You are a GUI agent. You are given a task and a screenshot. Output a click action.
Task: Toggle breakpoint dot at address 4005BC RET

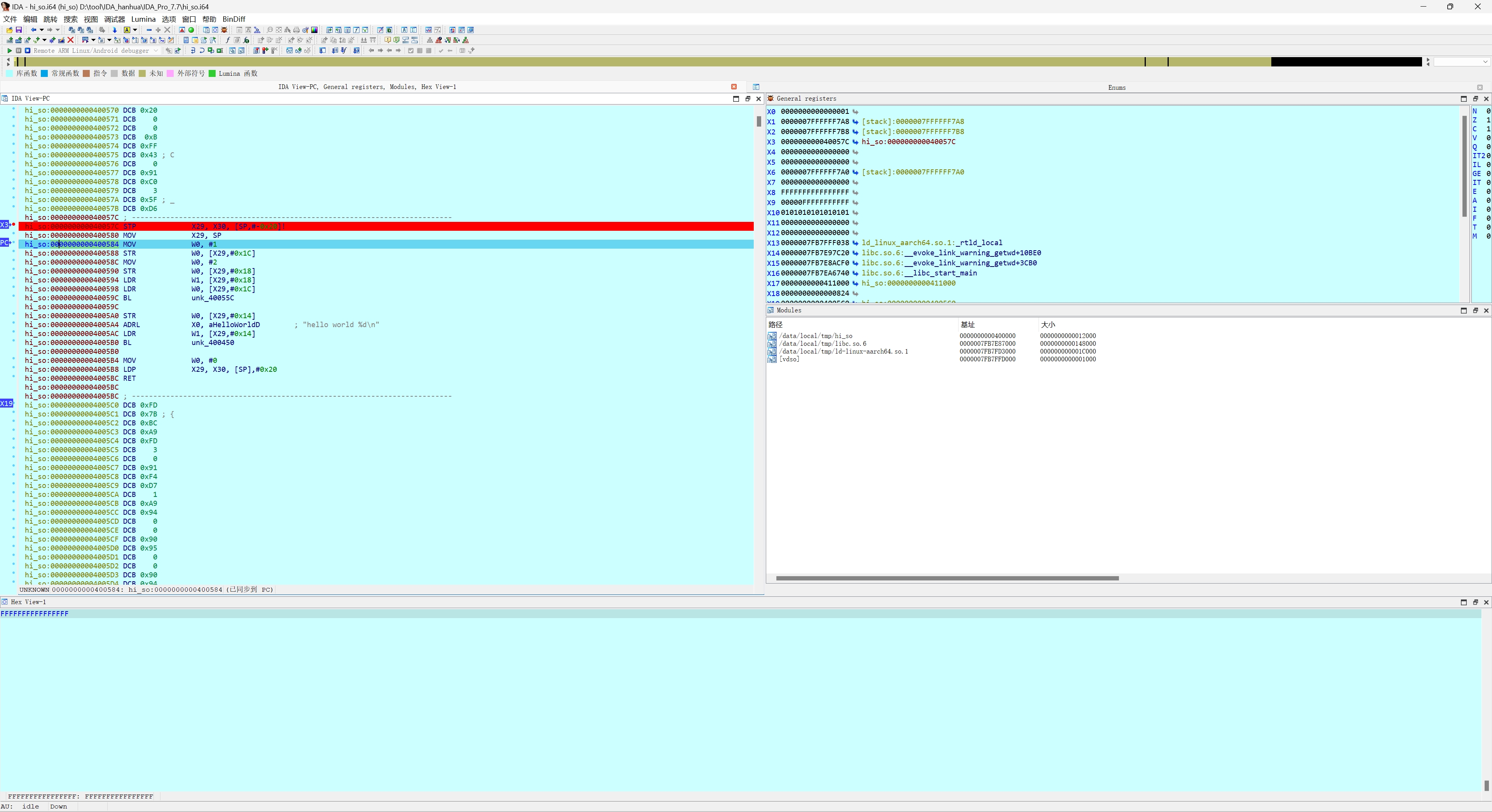click(x=13, y=377)
